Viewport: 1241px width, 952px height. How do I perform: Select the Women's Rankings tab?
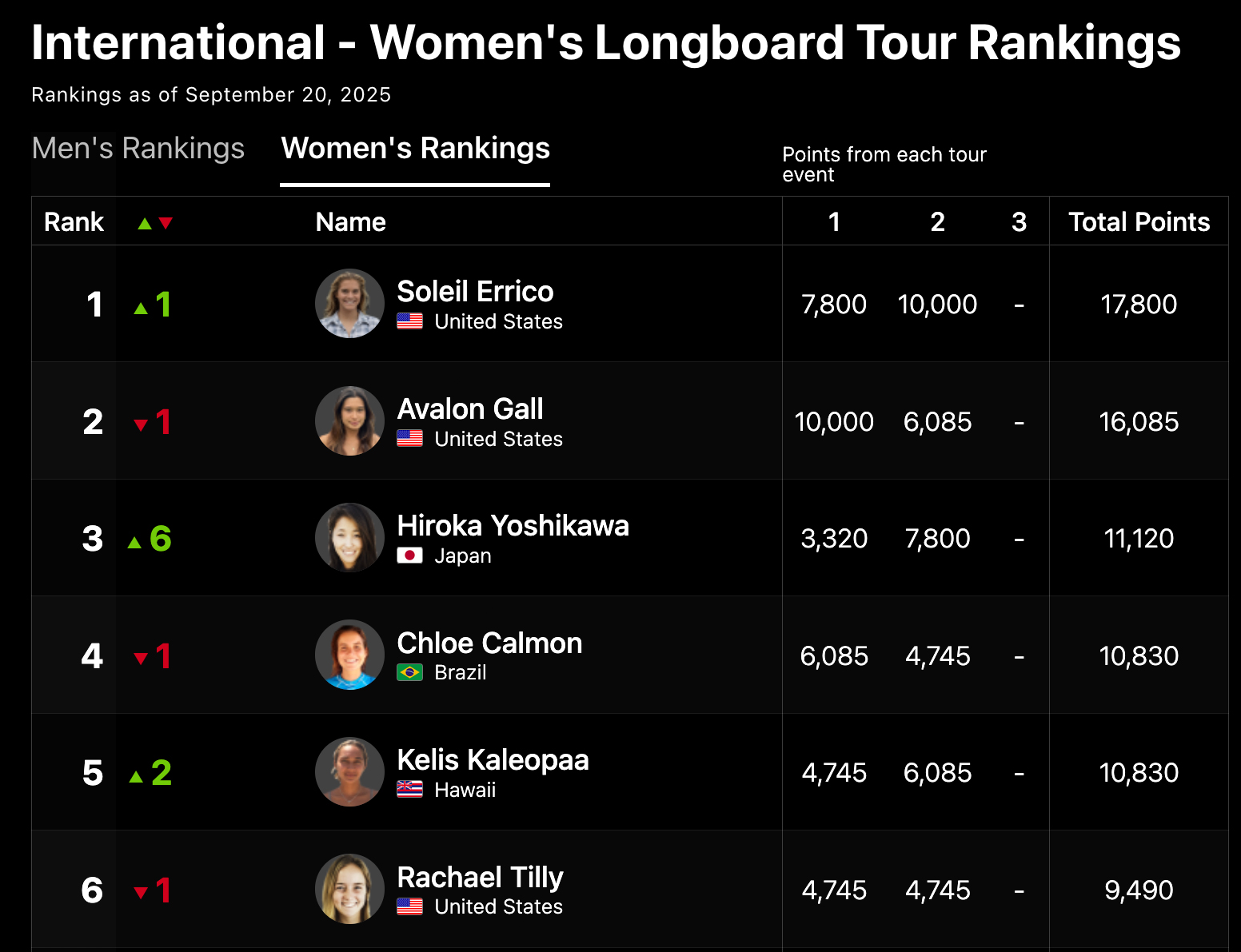pos(415,149)
